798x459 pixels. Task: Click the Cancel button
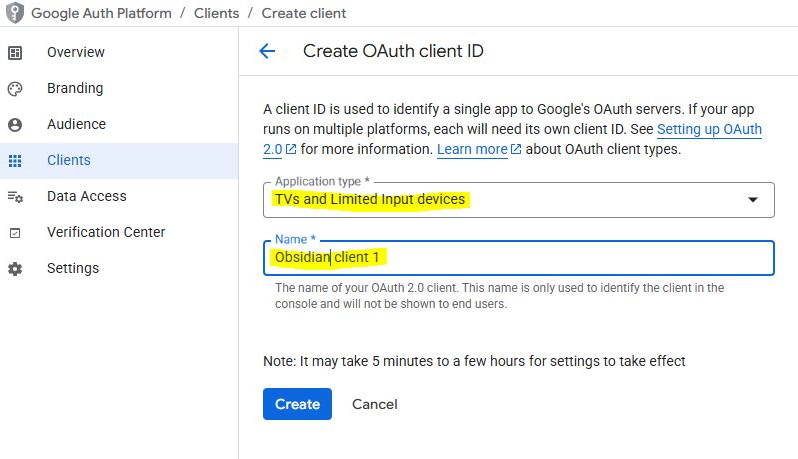point(375,404)
